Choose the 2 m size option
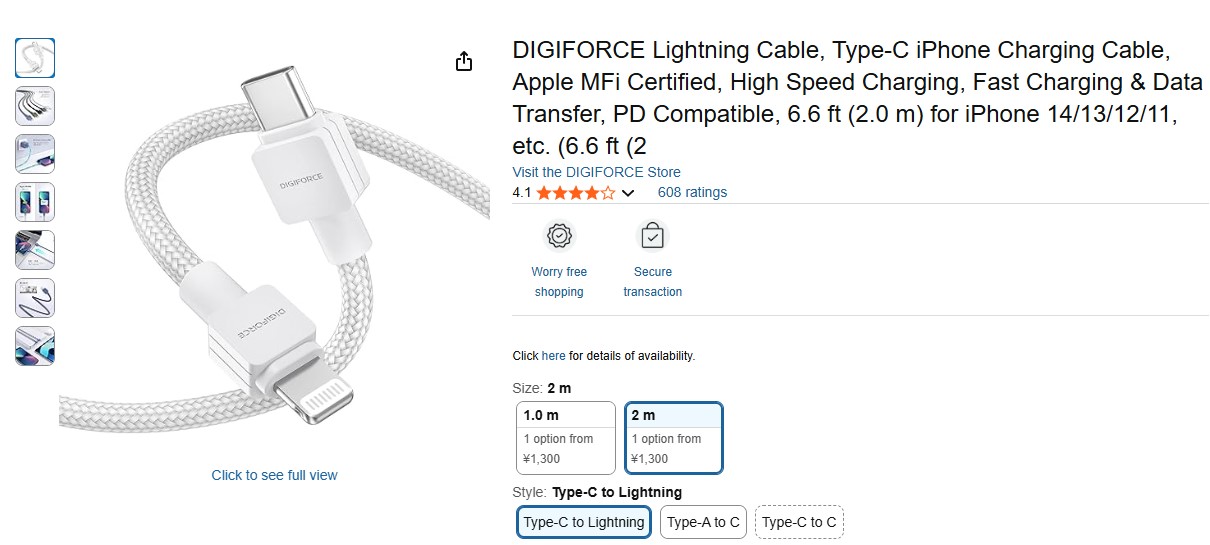1210x545 pixels. pos(674,438)
